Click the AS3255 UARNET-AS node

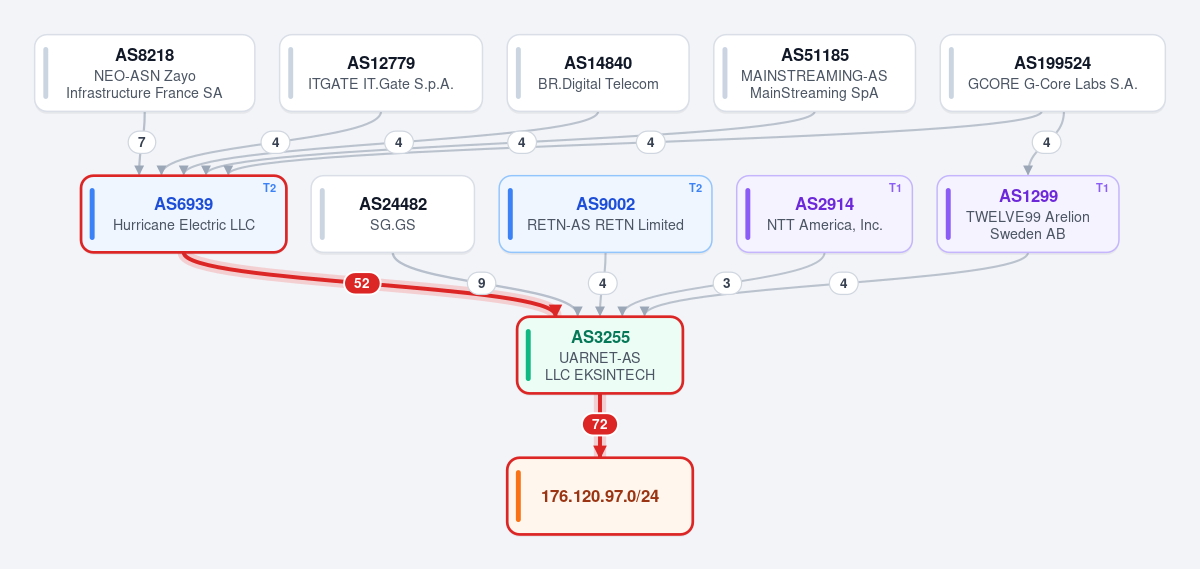tap(600, 355)
